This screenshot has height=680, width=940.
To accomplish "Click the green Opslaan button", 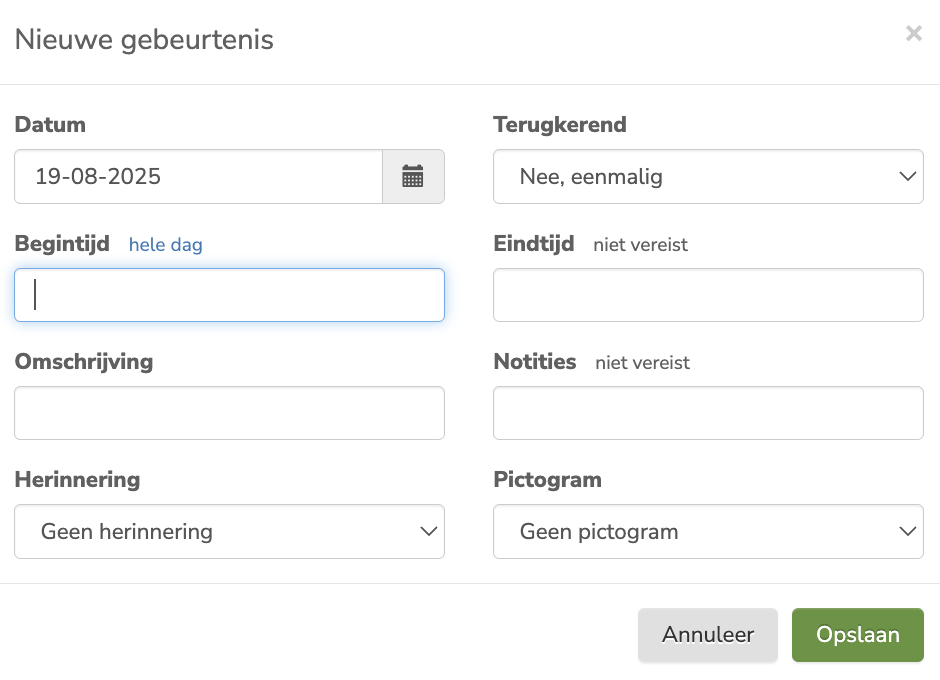I will tap(857, 634).
